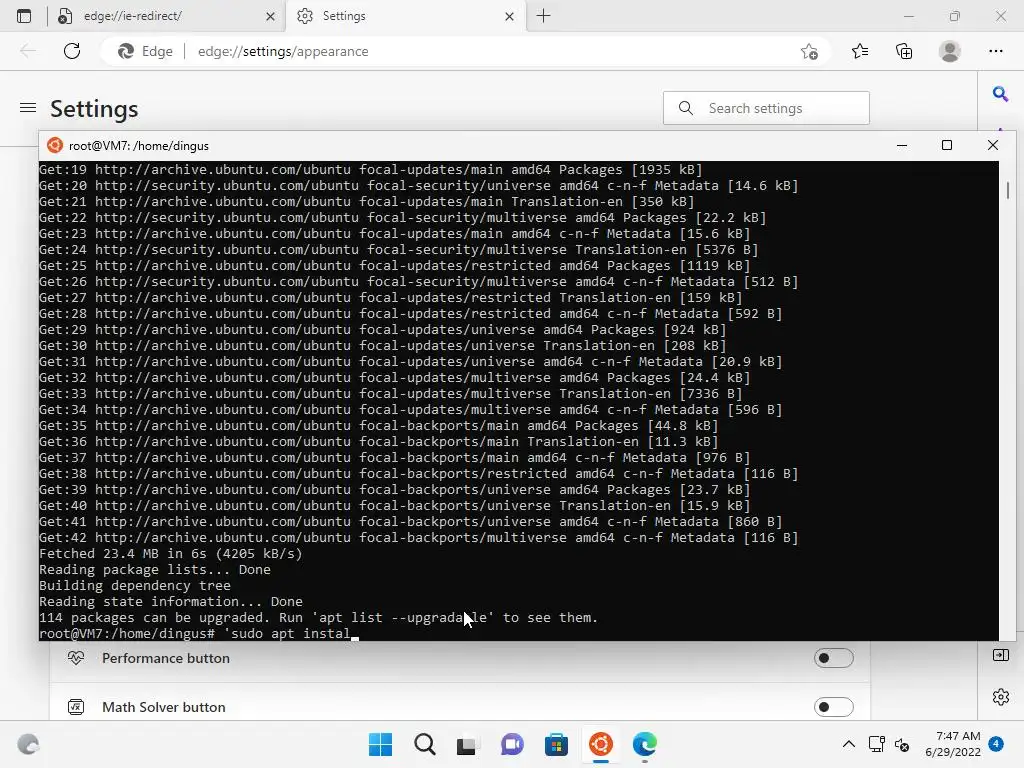Click the 'Reading package lists... Done' line
Viewport: 1024px width, 768px height.
coord(155,569)
